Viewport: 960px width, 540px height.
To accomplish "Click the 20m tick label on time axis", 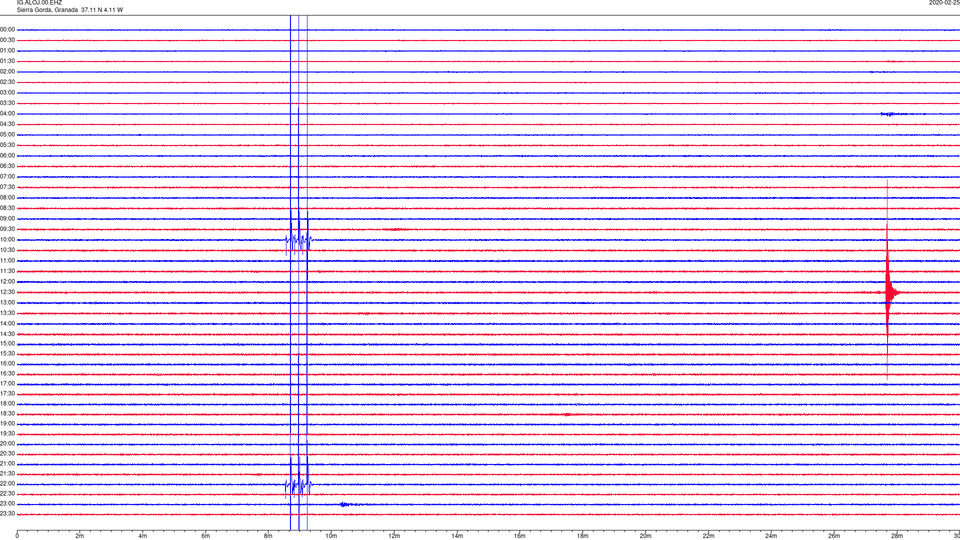I will point(645,536).
